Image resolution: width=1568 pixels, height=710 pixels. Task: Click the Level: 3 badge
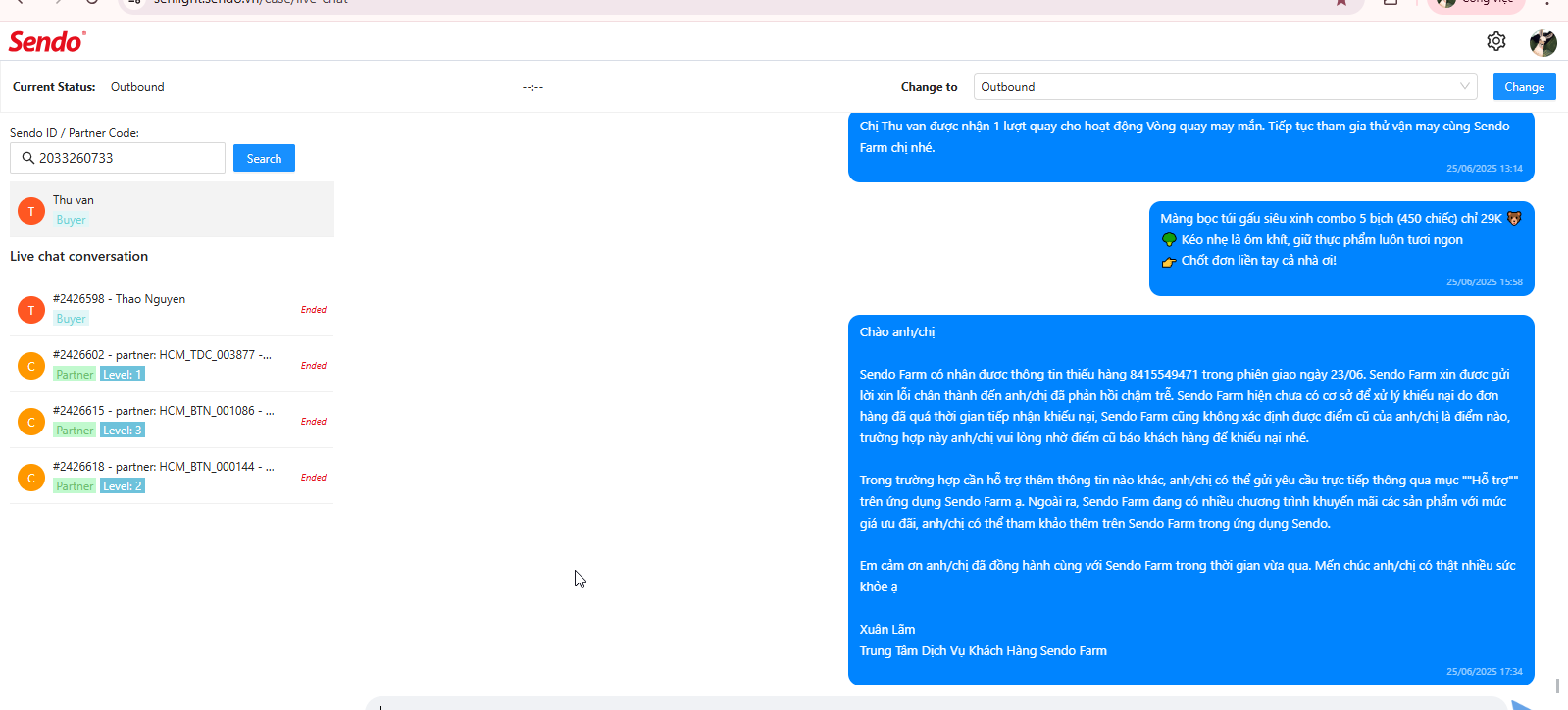pos(123,431)
